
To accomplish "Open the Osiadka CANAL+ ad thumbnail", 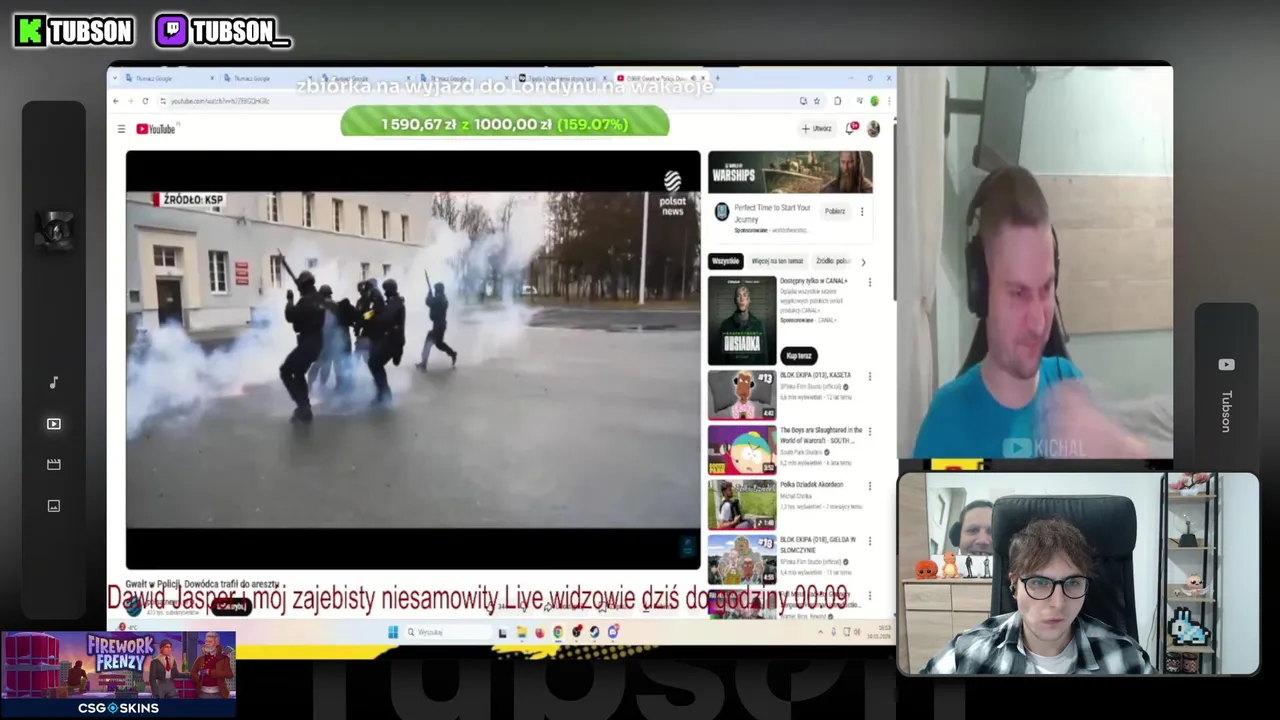I will pos(742,321).
